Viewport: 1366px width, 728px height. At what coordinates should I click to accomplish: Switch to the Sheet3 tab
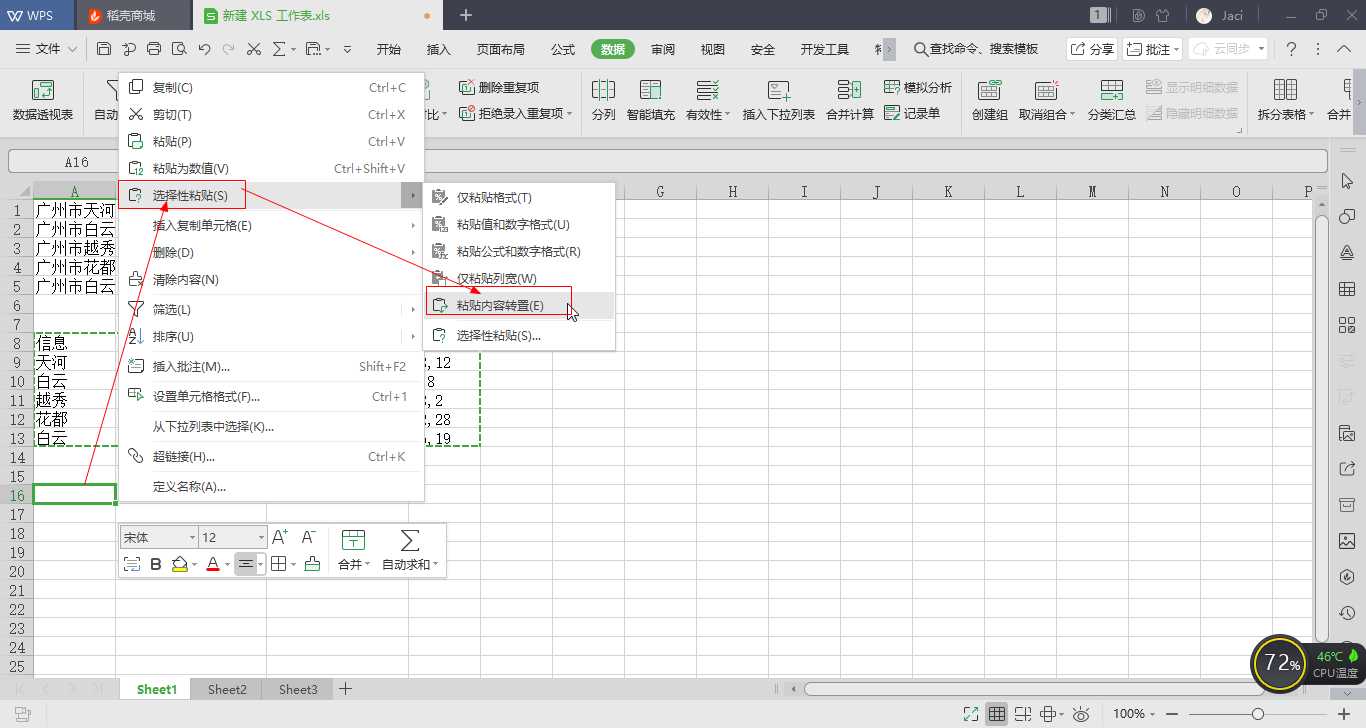pyautogui.click(x=298, y=689)
